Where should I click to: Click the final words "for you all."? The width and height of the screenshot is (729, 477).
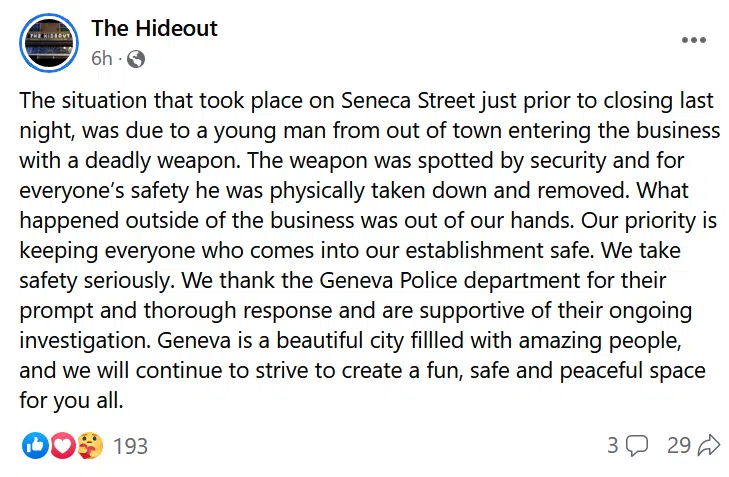coord(72,401)
